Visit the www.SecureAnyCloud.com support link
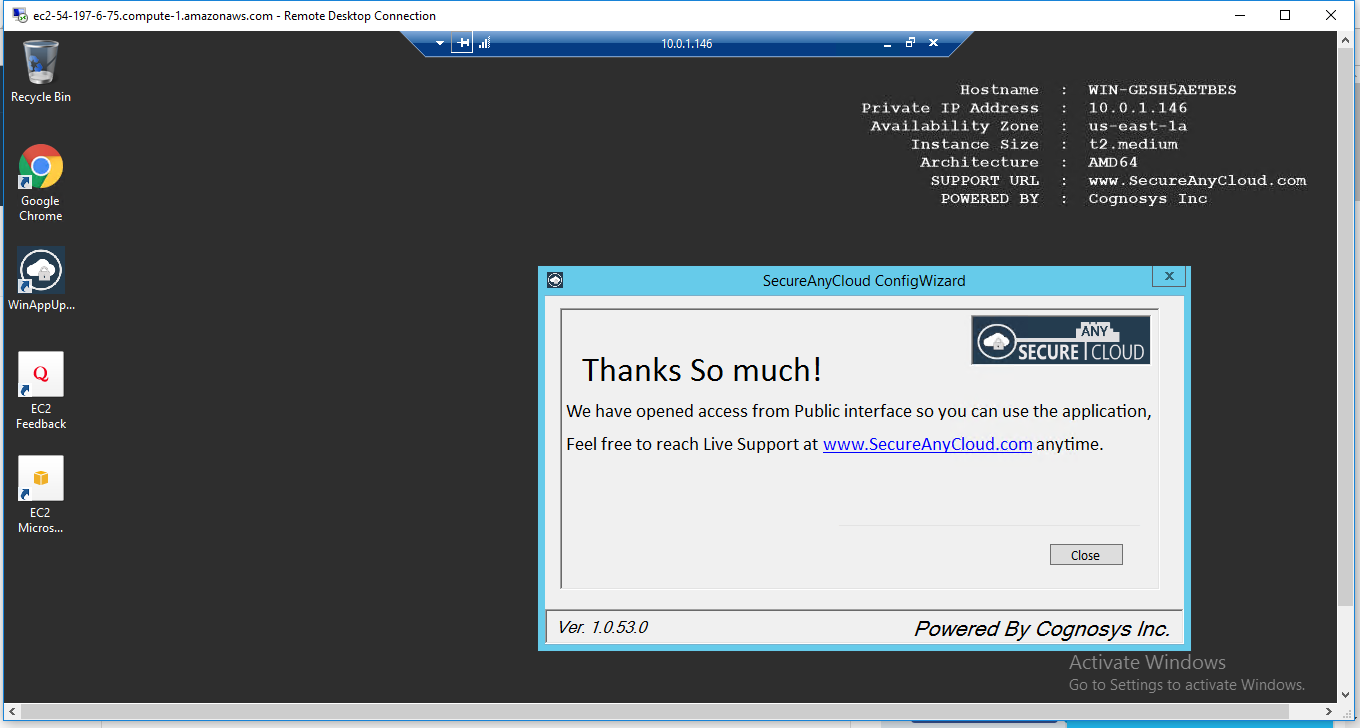This screenshot has width=1360, height=728. click(x=926, y=444)
